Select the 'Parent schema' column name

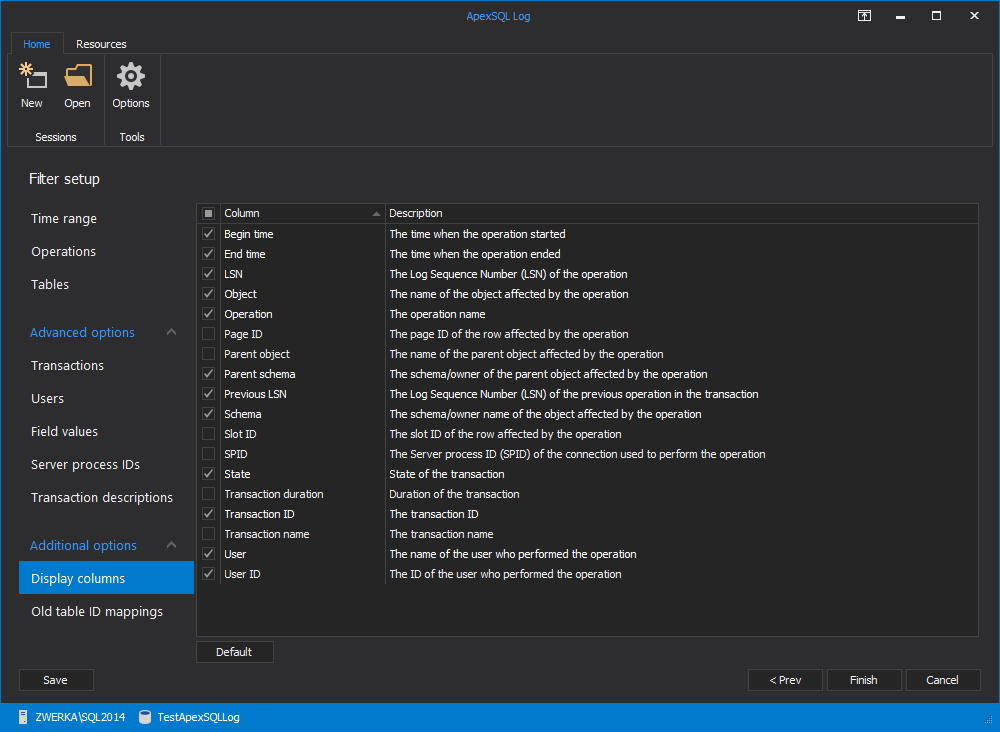[260, 374]
